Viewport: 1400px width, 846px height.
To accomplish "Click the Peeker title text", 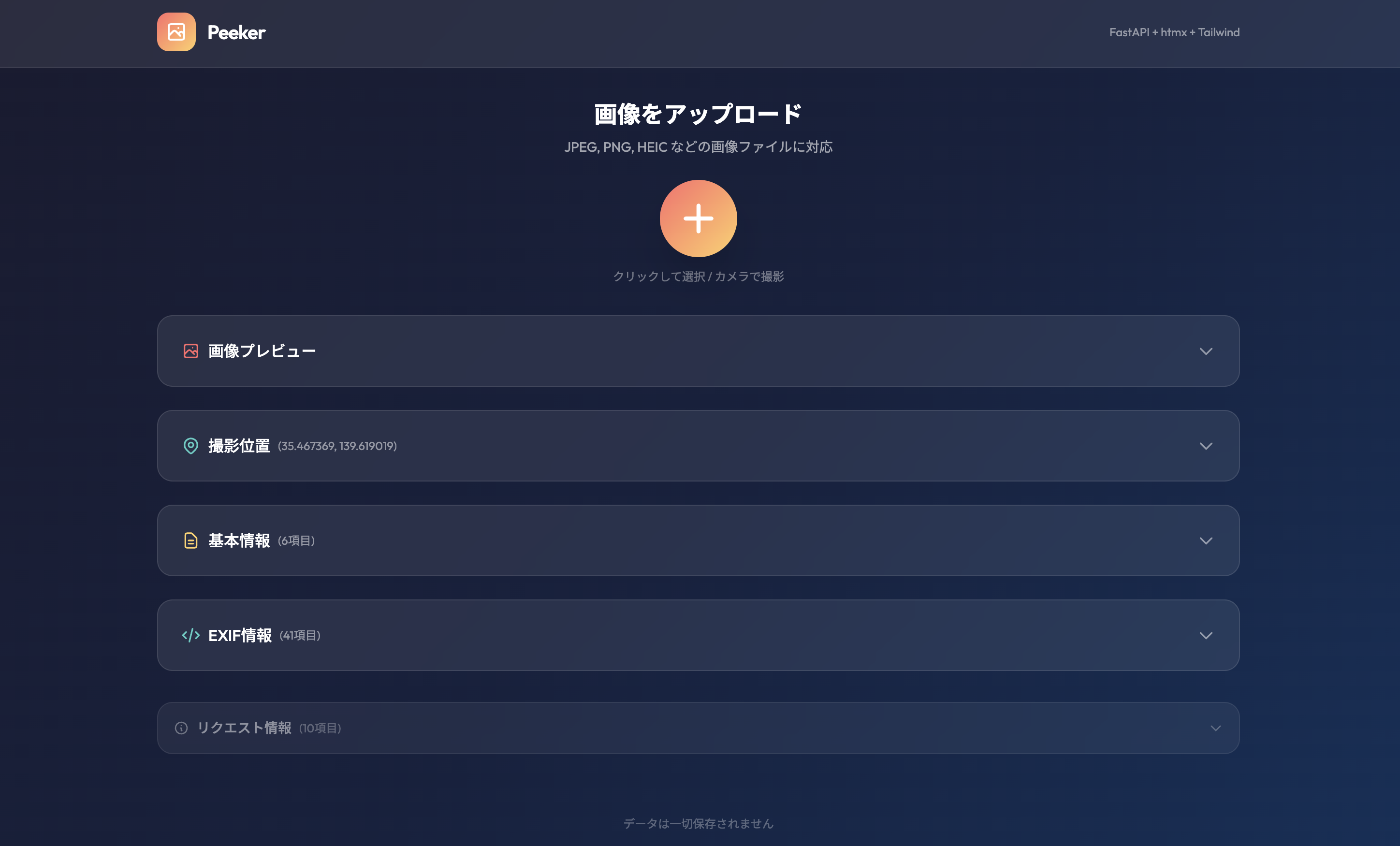I will [x=236, y=32].
